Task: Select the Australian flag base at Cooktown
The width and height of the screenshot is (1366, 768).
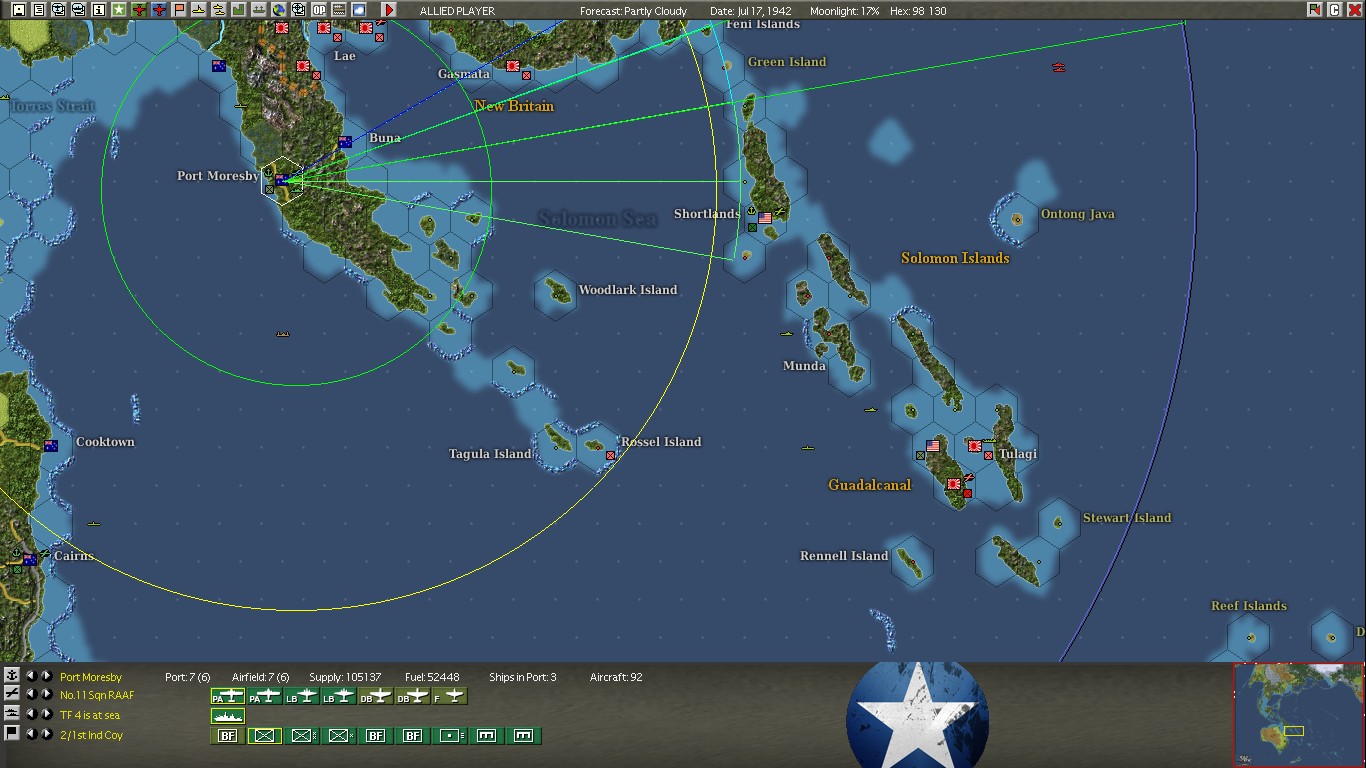Action: 50,446
